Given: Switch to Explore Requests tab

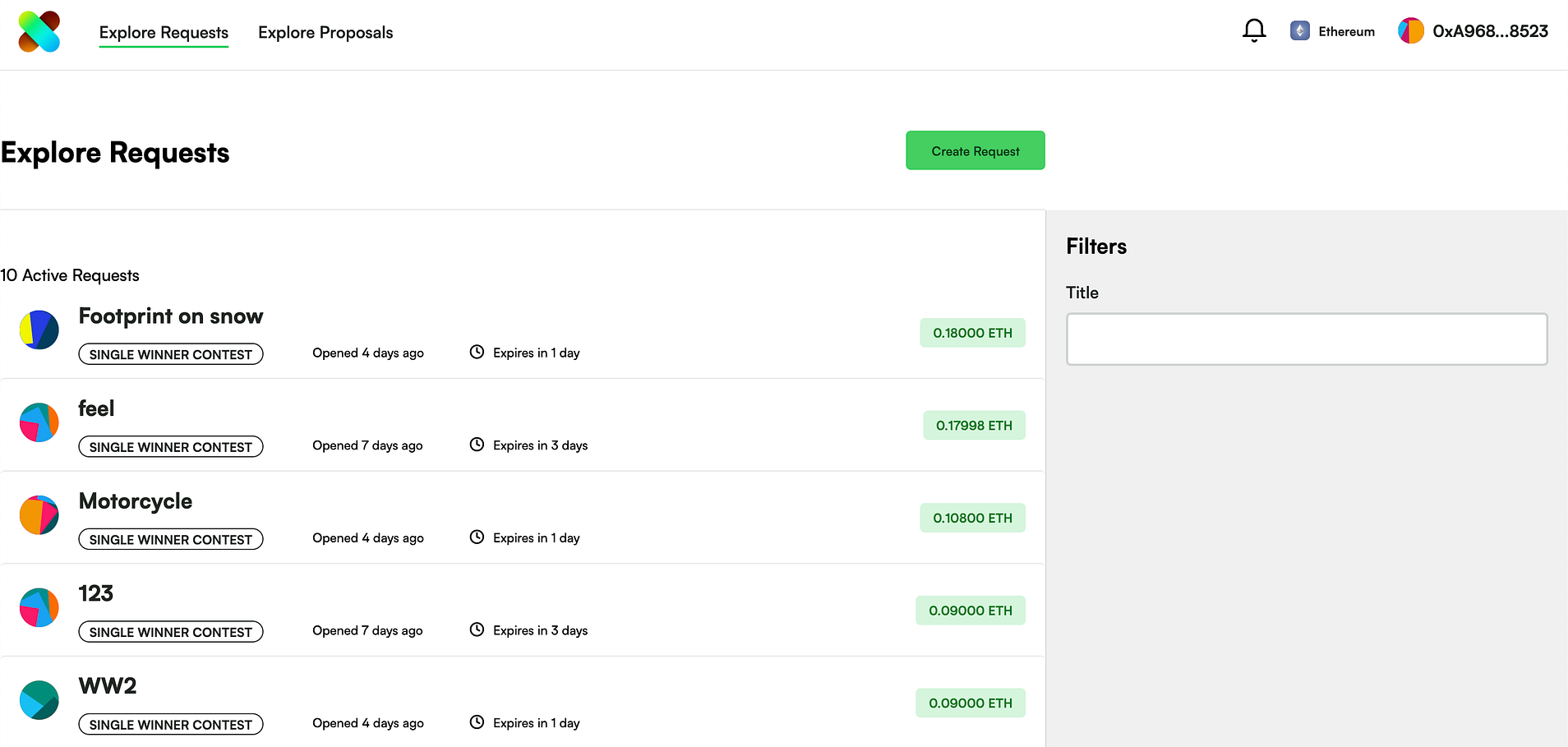Looking at the screenshot, I should click(x=164, y=33).
